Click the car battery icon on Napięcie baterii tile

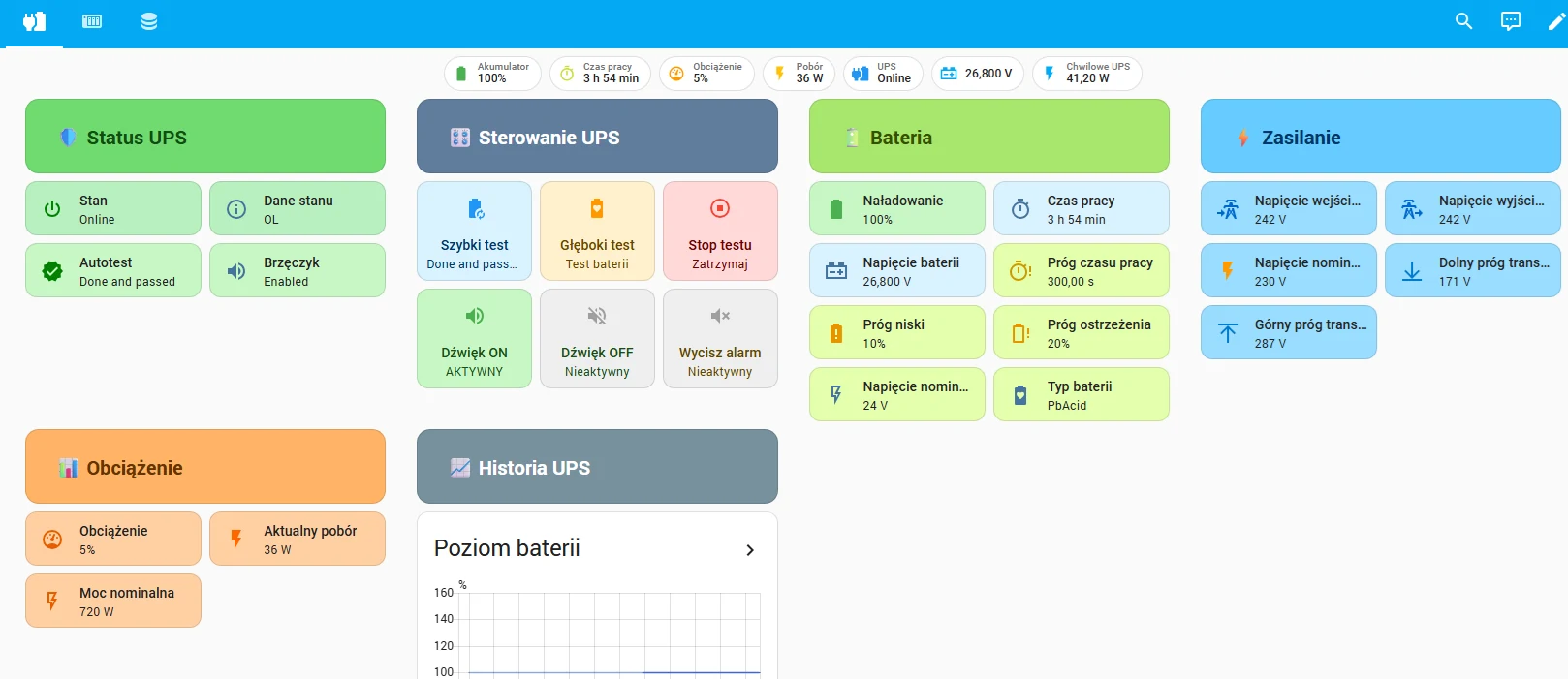836,270
